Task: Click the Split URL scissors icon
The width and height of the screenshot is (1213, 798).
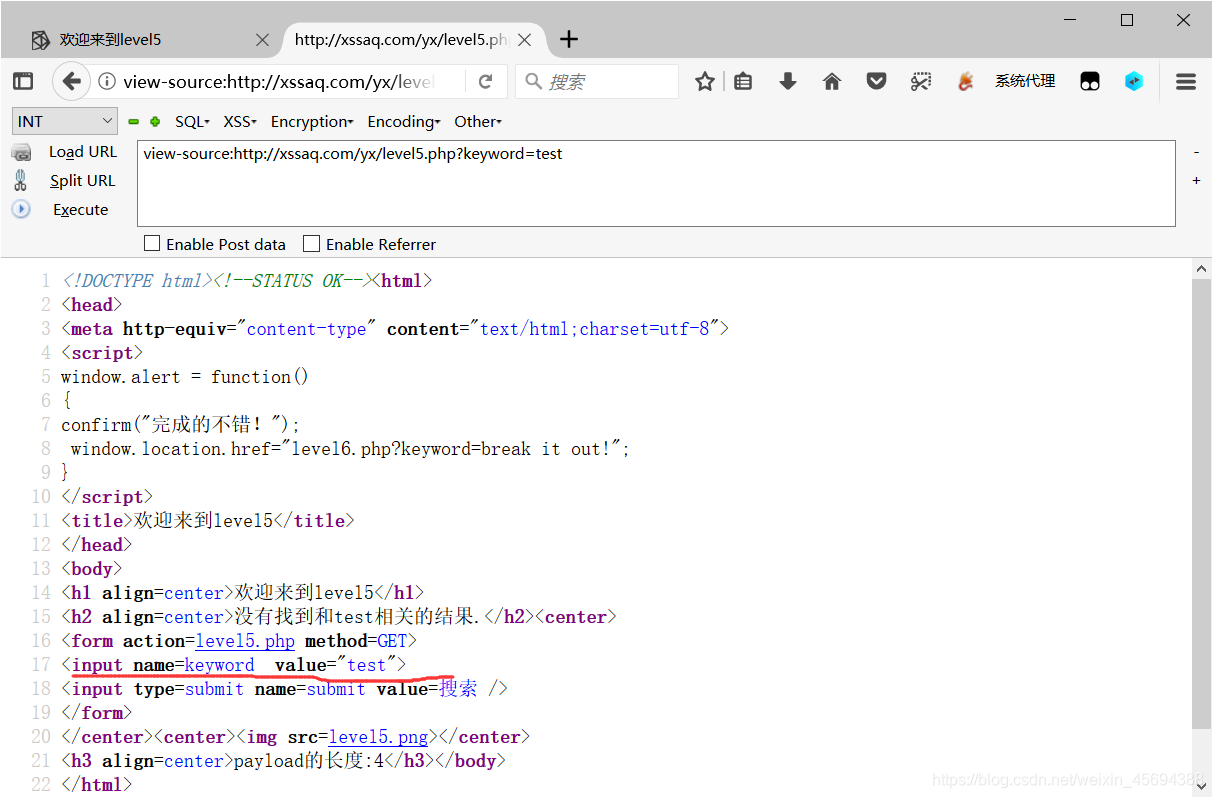Action: click(x=20, y=181)
